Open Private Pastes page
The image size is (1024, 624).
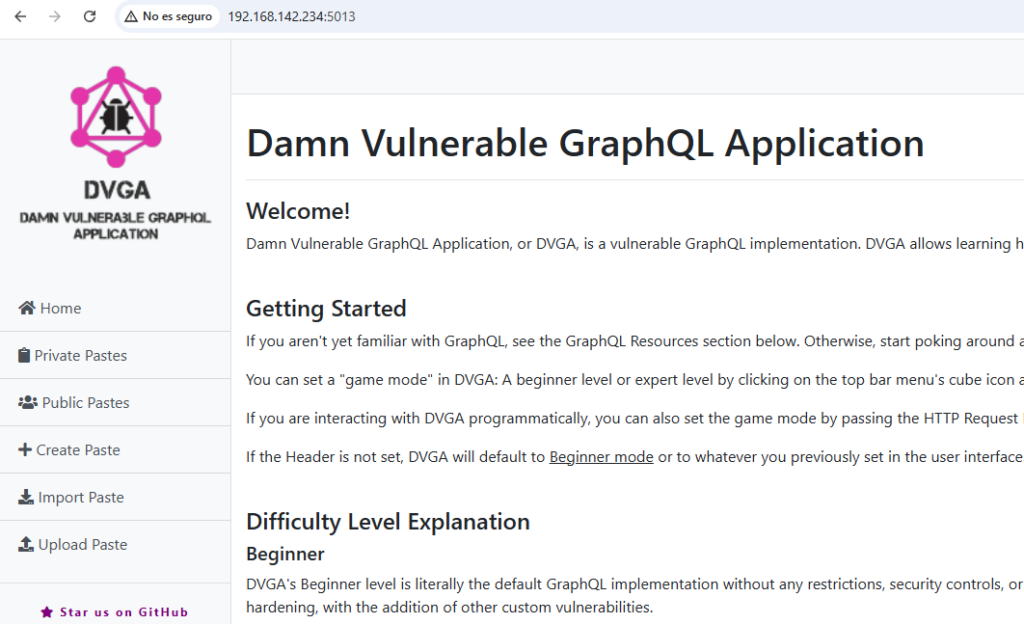pos(72,355)
